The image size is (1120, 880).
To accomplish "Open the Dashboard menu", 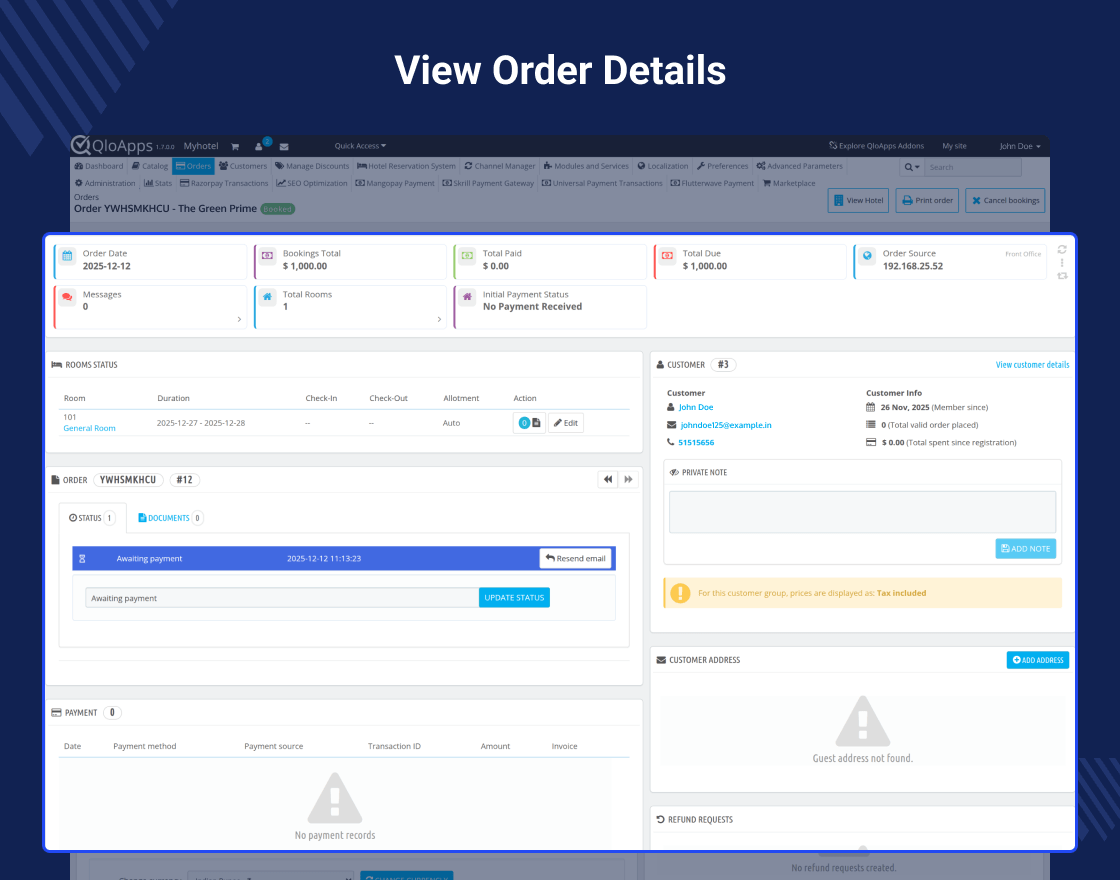I will 99,166.
